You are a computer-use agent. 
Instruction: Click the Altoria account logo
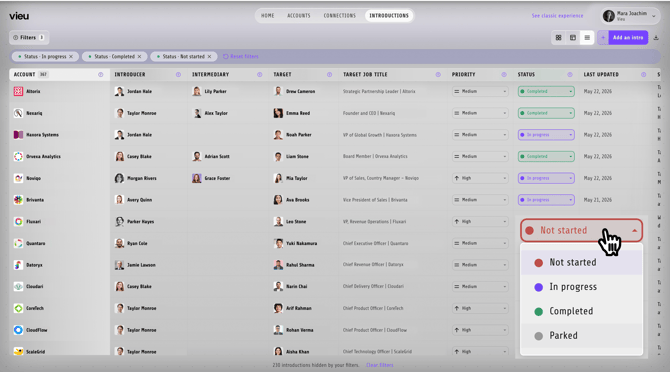pyautogui.click(x=18, y=91)
